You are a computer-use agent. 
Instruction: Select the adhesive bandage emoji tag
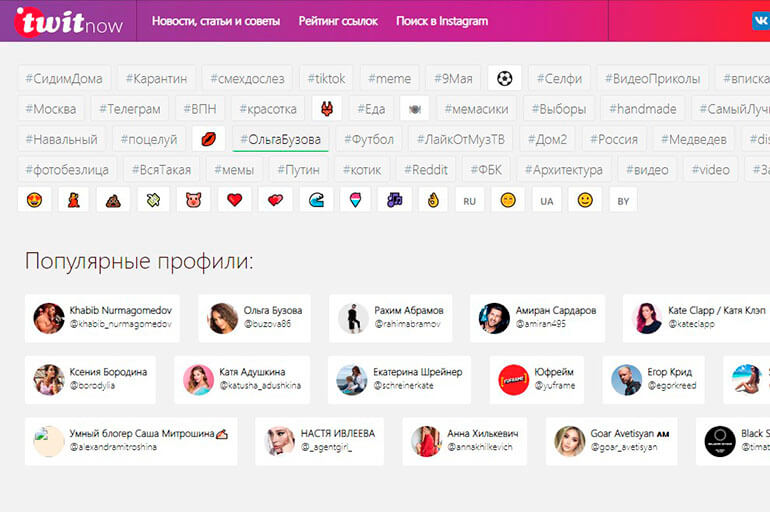pyautogui.click(x=153, y=200)
